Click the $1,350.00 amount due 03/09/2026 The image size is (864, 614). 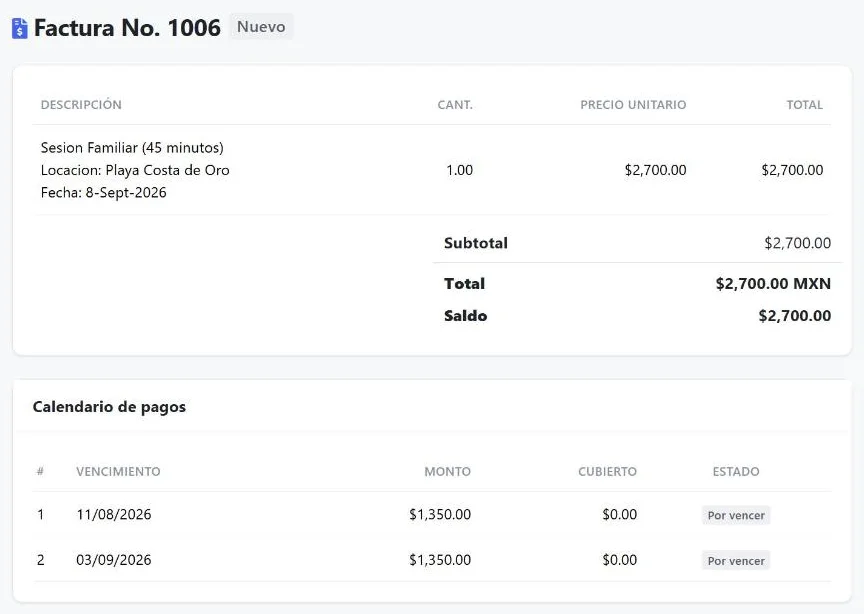pos(440,560)
